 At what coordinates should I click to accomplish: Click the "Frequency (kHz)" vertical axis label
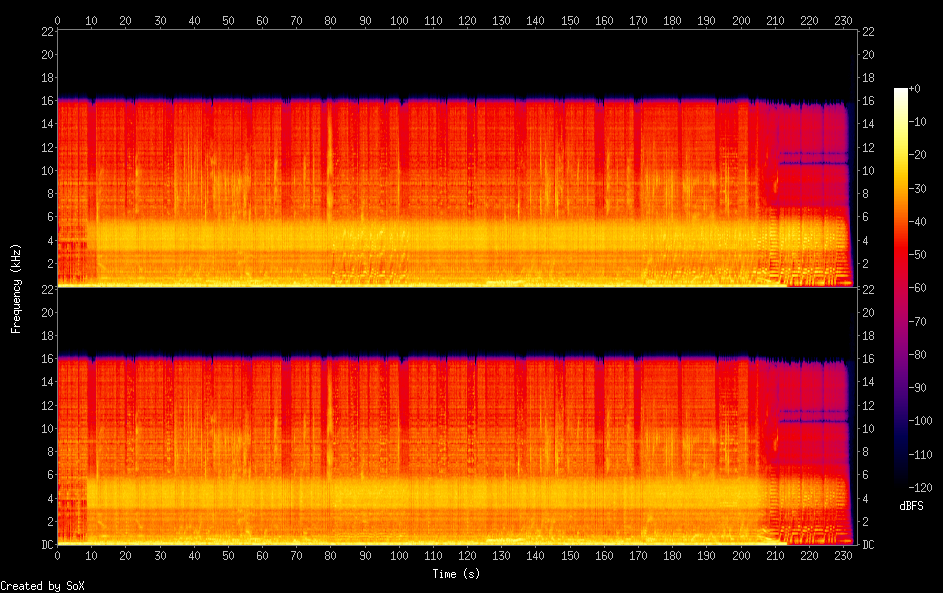(x=16, y=288)
